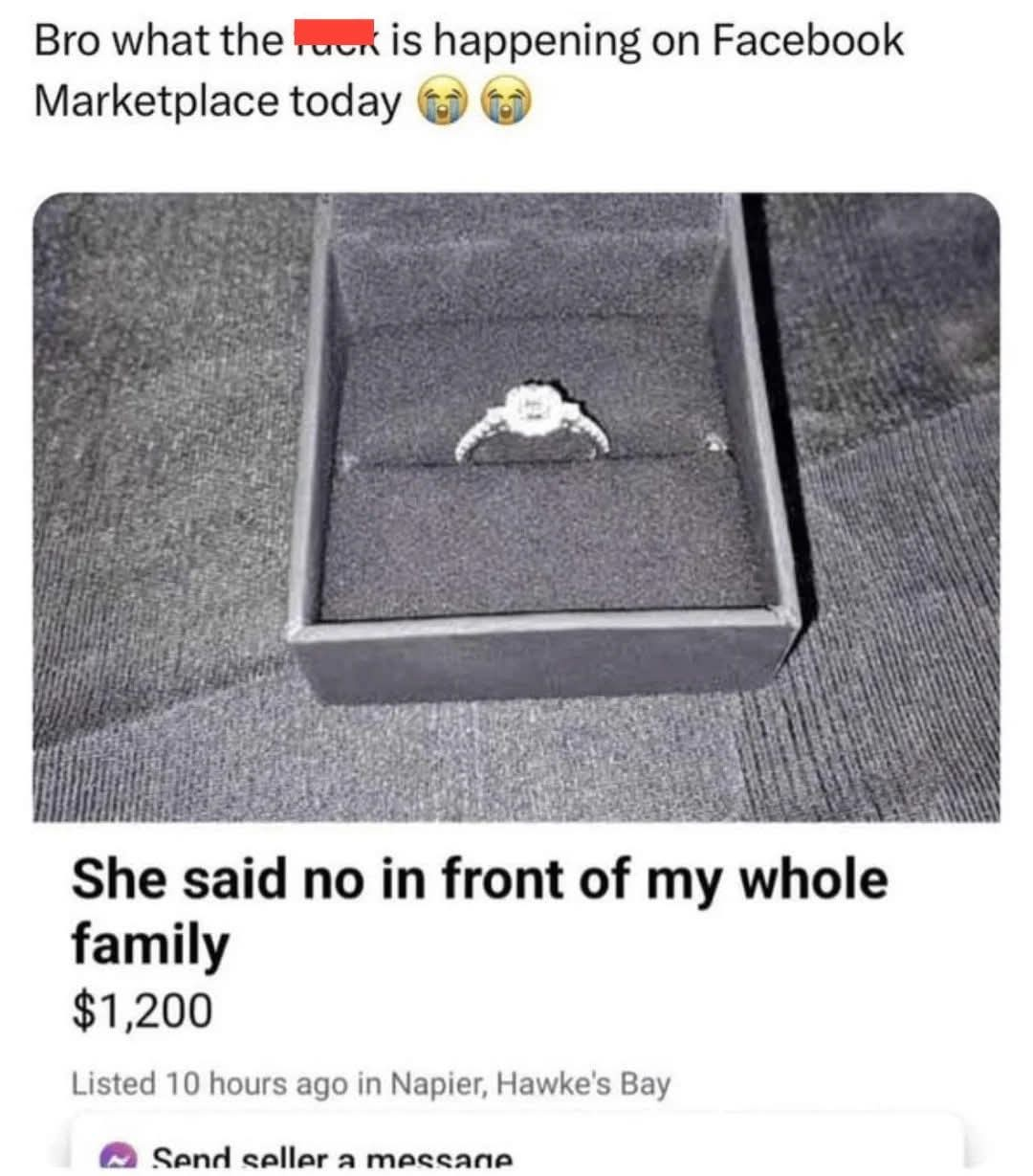Click the word family in listing title

150,943
